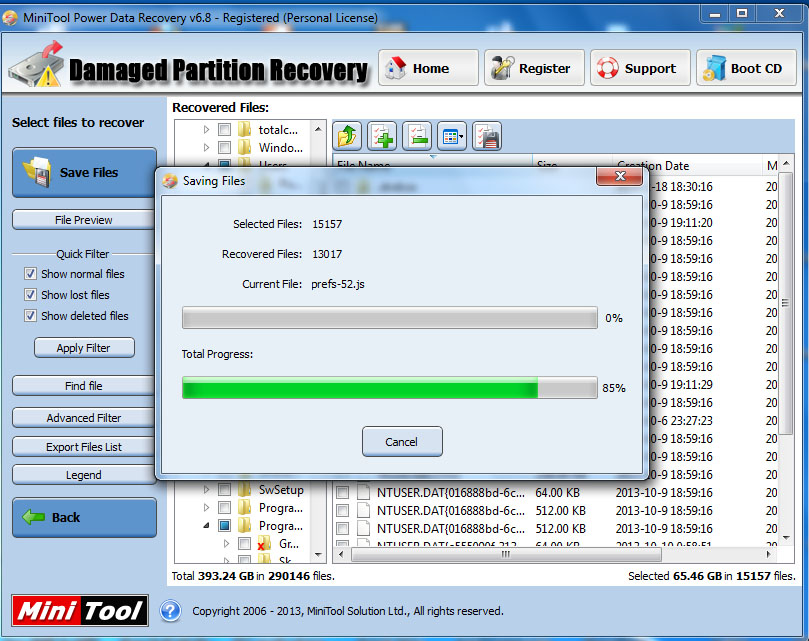Click the folder tree scroll down arrow
Image resolution: width=809 pixels, height=641 pixels.
pyautogui.click(x=318, y=555)
